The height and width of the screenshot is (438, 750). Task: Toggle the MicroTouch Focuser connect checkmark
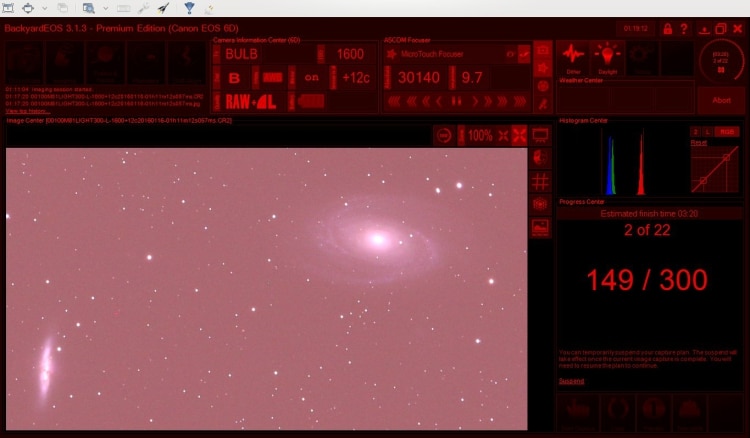pos(524,54)
